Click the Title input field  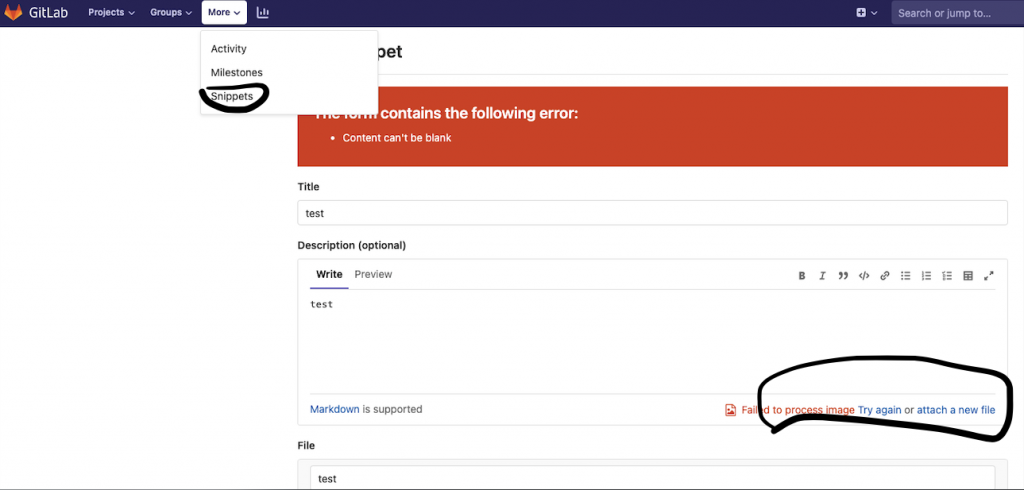(652, 213)
